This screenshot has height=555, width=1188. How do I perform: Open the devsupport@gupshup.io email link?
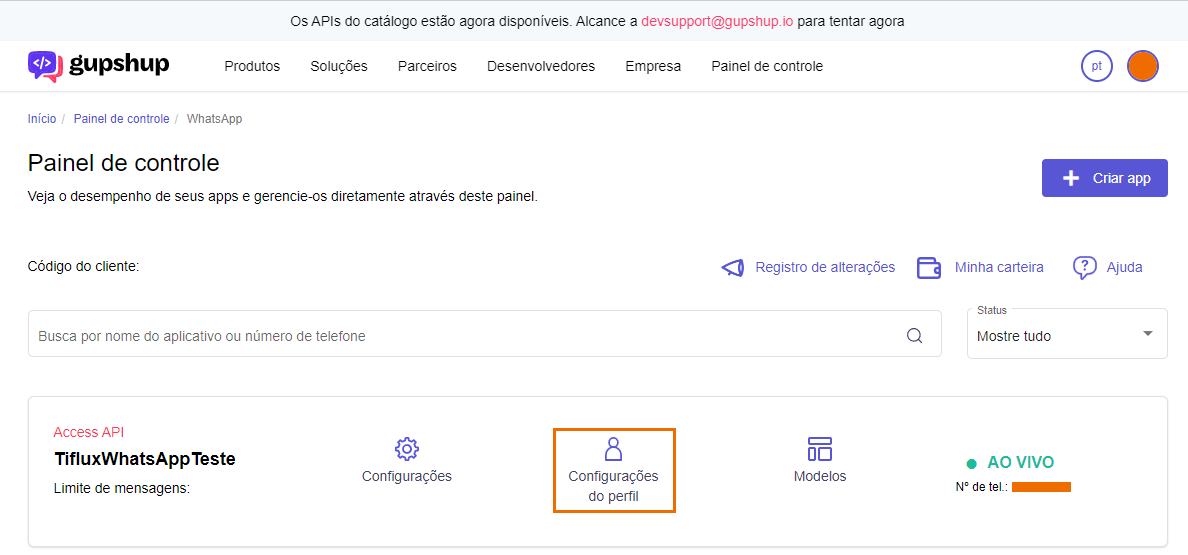717,21
